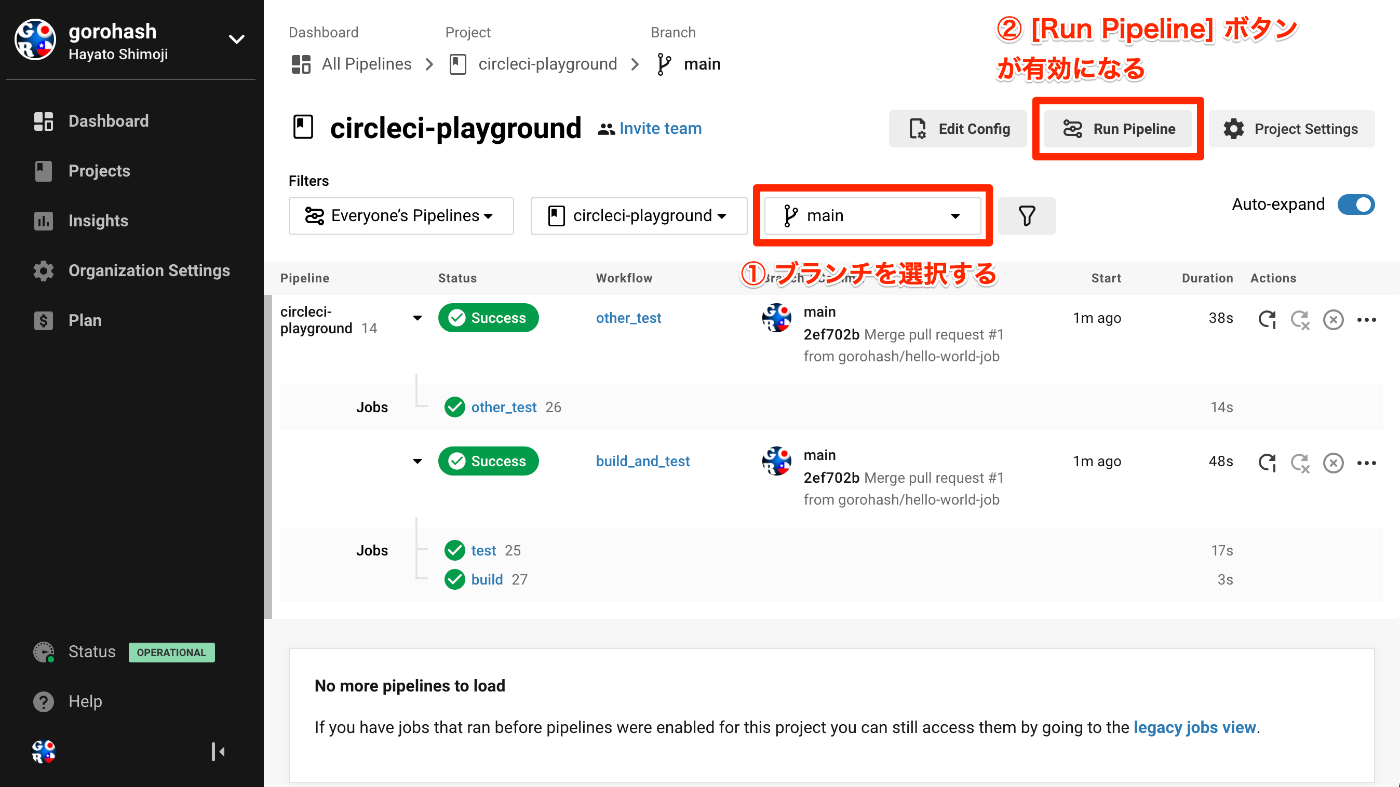Open Project Settings
Screen dimensions: 1400x787
1291,129
